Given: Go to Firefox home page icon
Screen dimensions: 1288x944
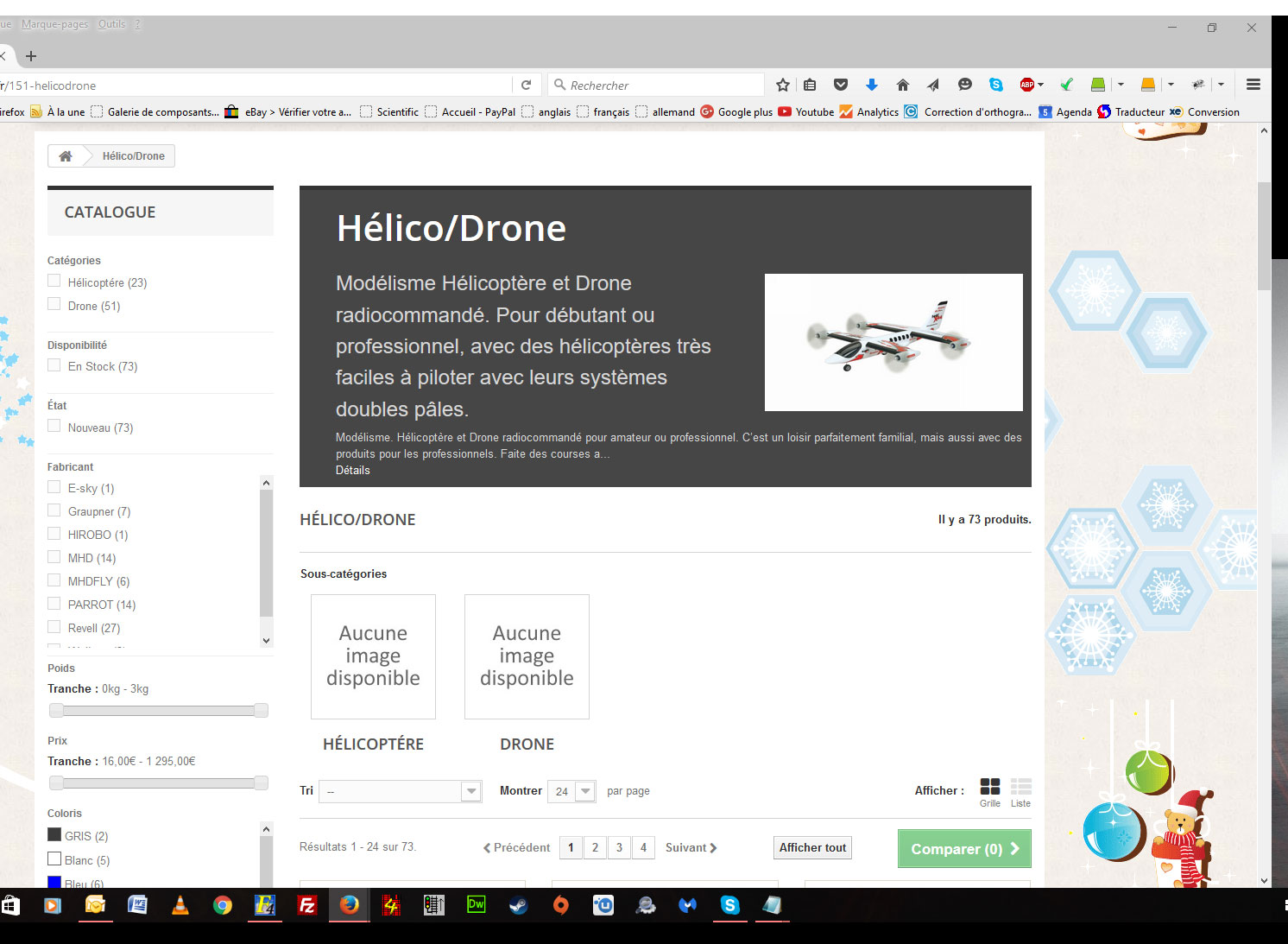Looking at the screenshot, I should (x=903, y=85).
